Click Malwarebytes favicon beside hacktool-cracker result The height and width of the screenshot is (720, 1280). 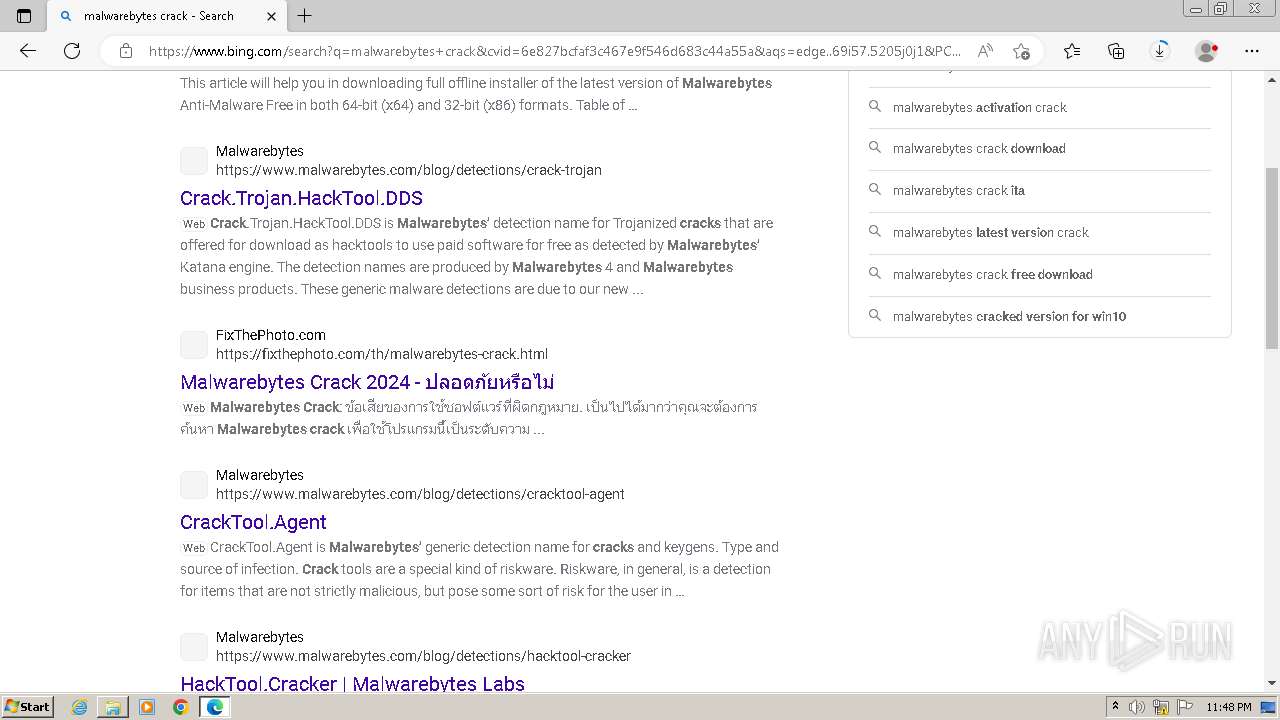point(194,647)
